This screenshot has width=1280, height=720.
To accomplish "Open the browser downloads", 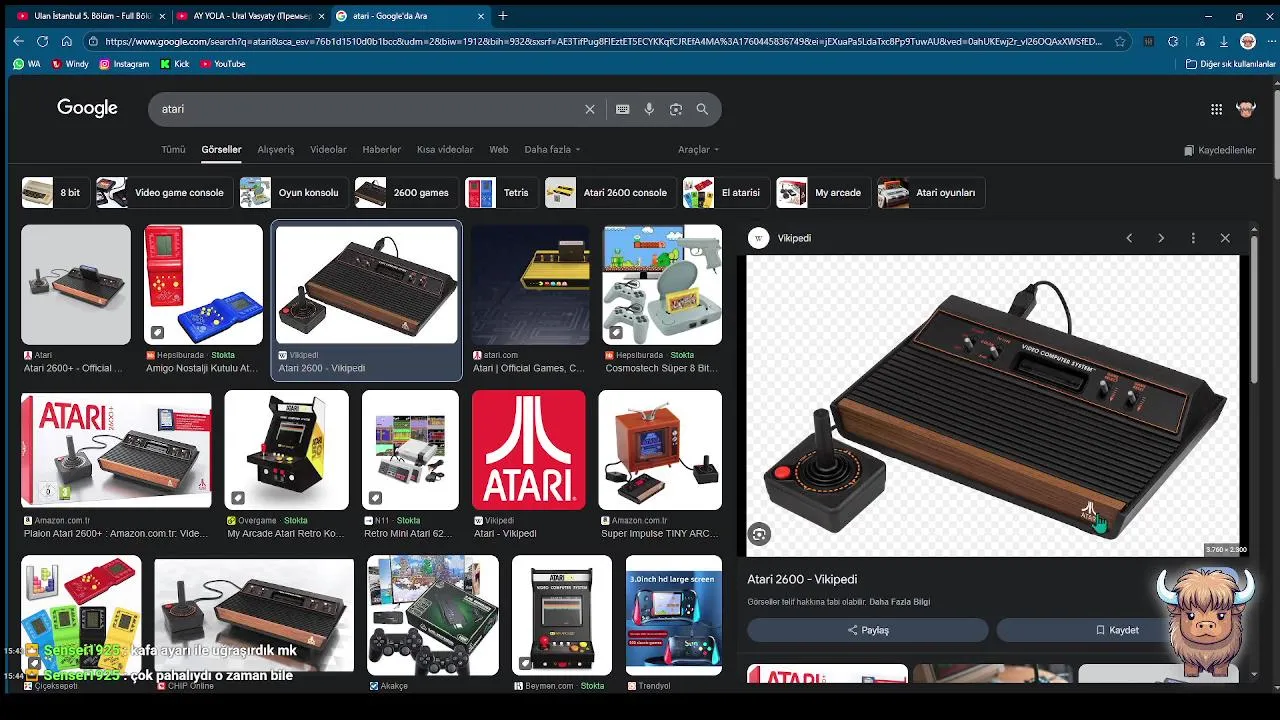I will [x=1224, y=42].
